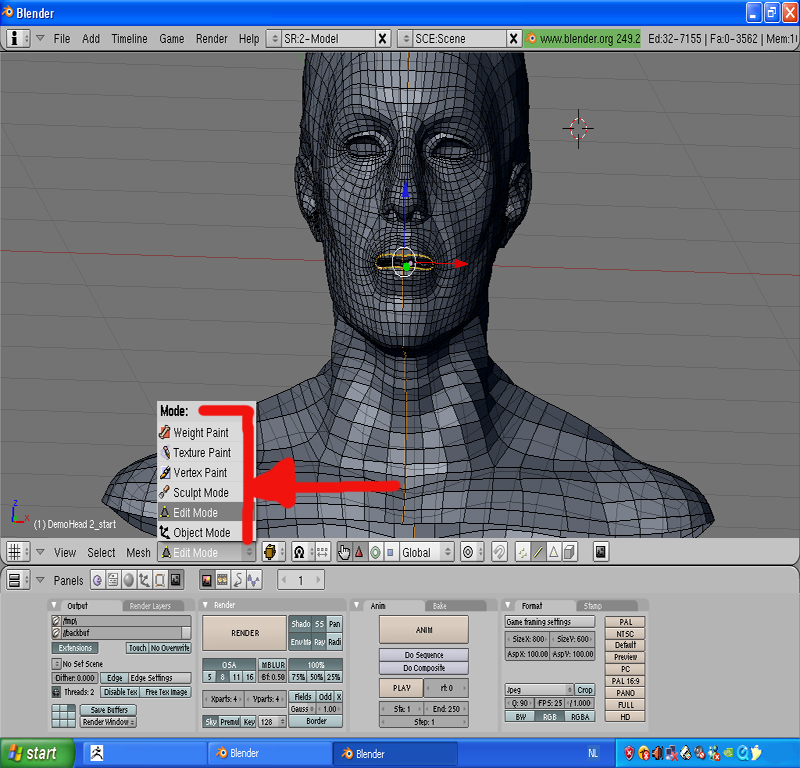Click the PLAY button
This screenshot has height=768, width=800.
(402, 688)
